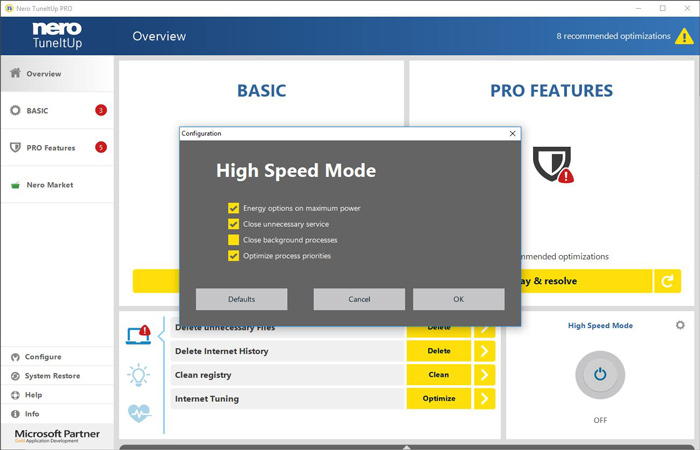Click Delete for Internet History

coord(438,351)
